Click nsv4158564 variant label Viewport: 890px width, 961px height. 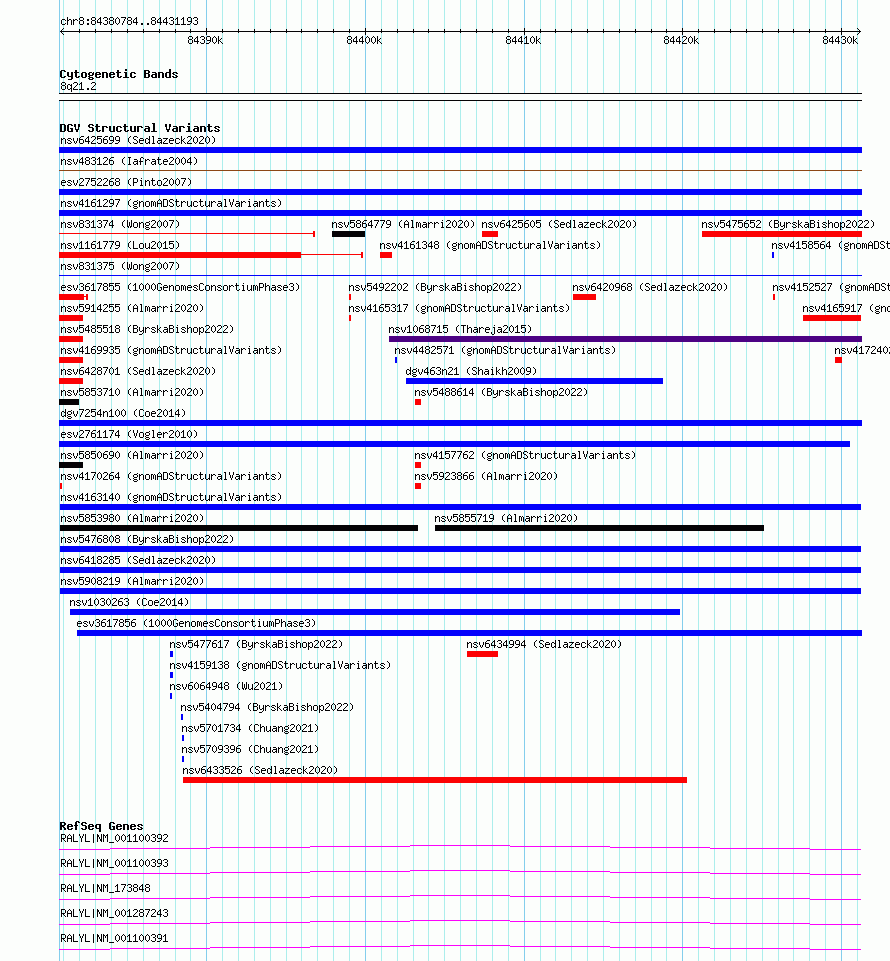(831, 245)
